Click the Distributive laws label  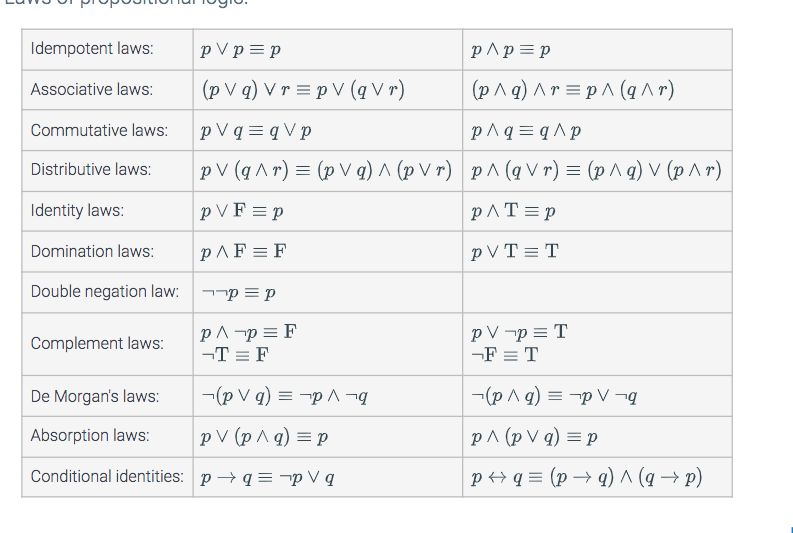(91, 169)
